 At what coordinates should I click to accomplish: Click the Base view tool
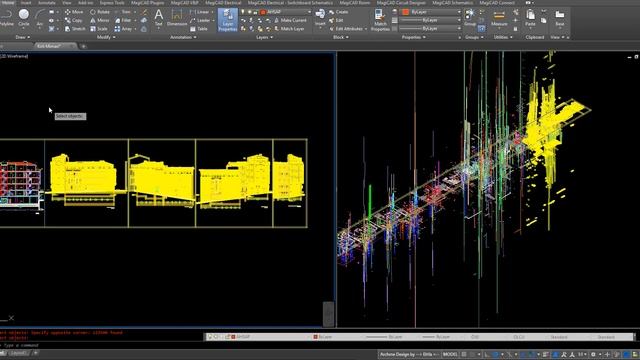point(560,18)
